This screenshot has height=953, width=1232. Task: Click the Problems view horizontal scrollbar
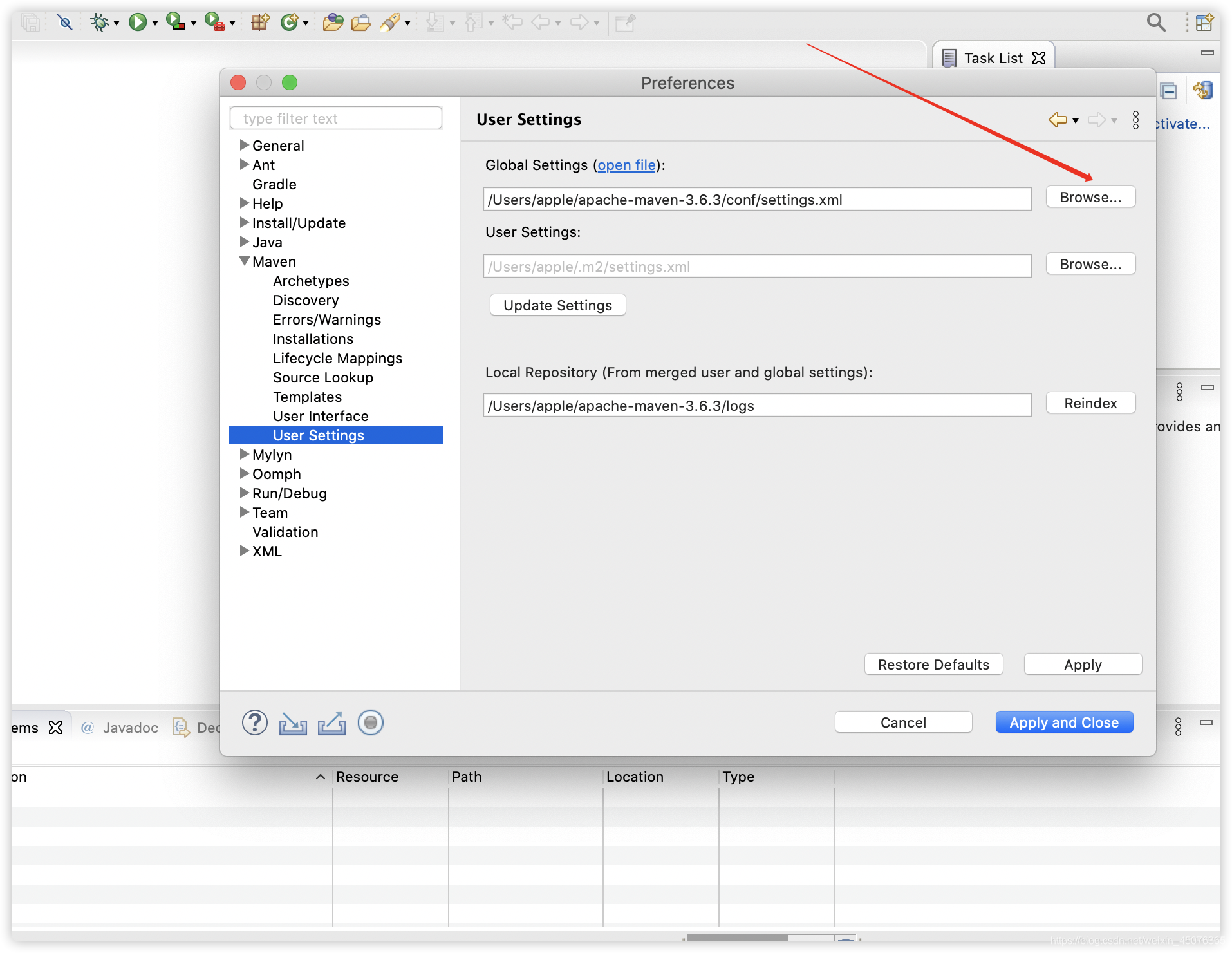click(x=737, y=938)
